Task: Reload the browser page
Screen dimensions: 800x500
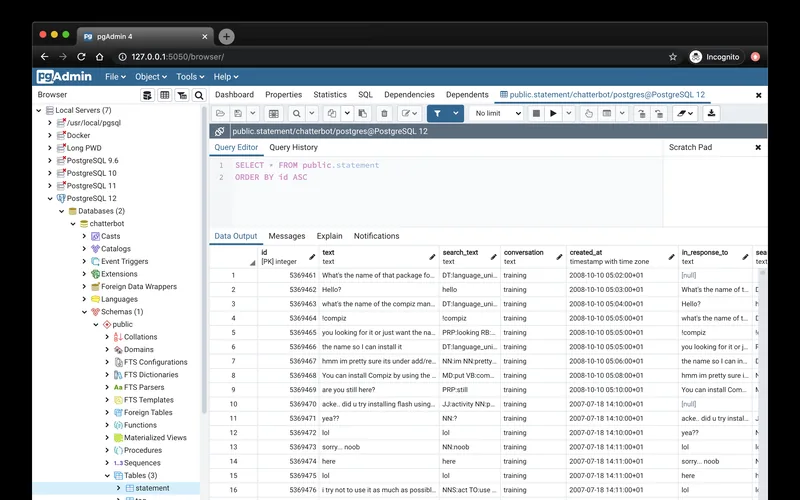Action: (x=81, y=57)
